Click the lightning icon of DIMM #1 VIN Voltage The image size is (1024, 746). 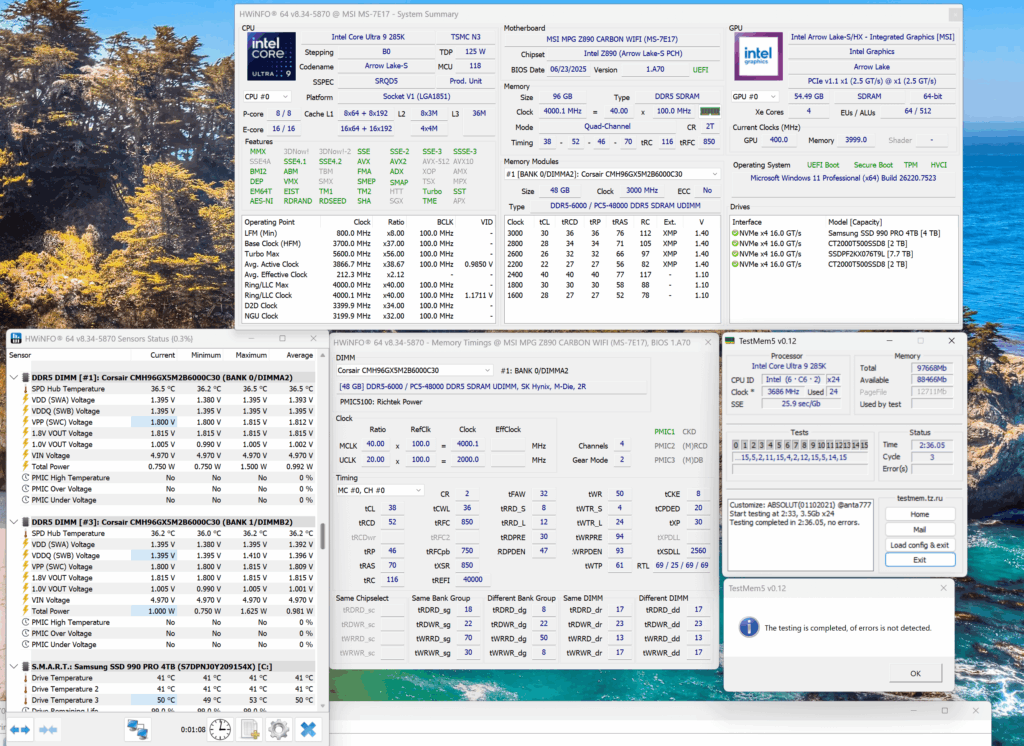pyautogui.click(x=26, y=455)
